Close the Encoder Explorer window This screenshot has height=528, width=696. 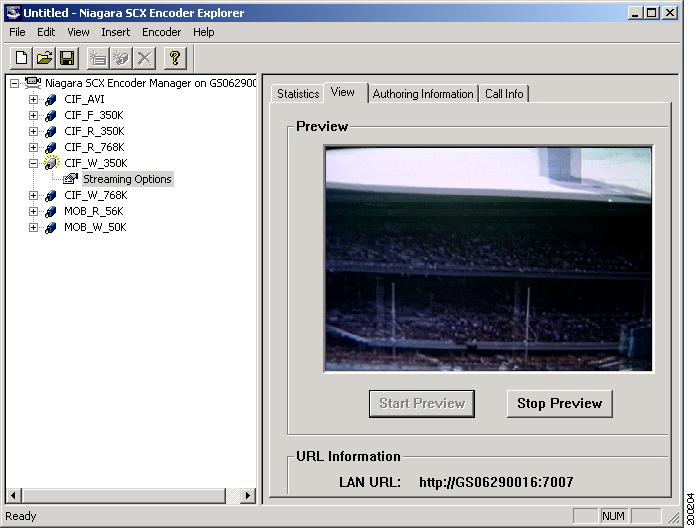[x=670, y=13]
